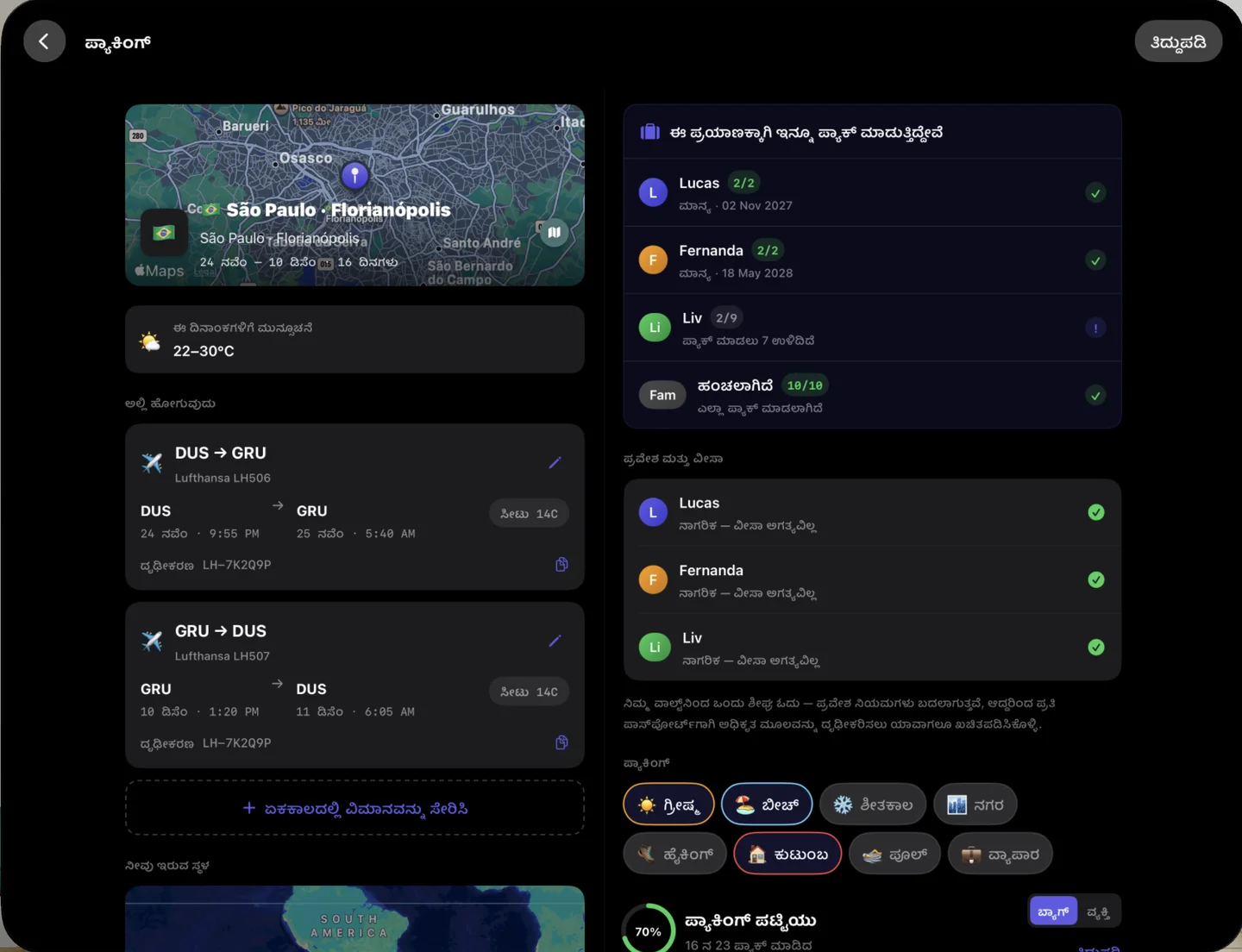1242x952 pixels.
Task: Open the shared Fam 10/10 row
Action: point(872,395)
